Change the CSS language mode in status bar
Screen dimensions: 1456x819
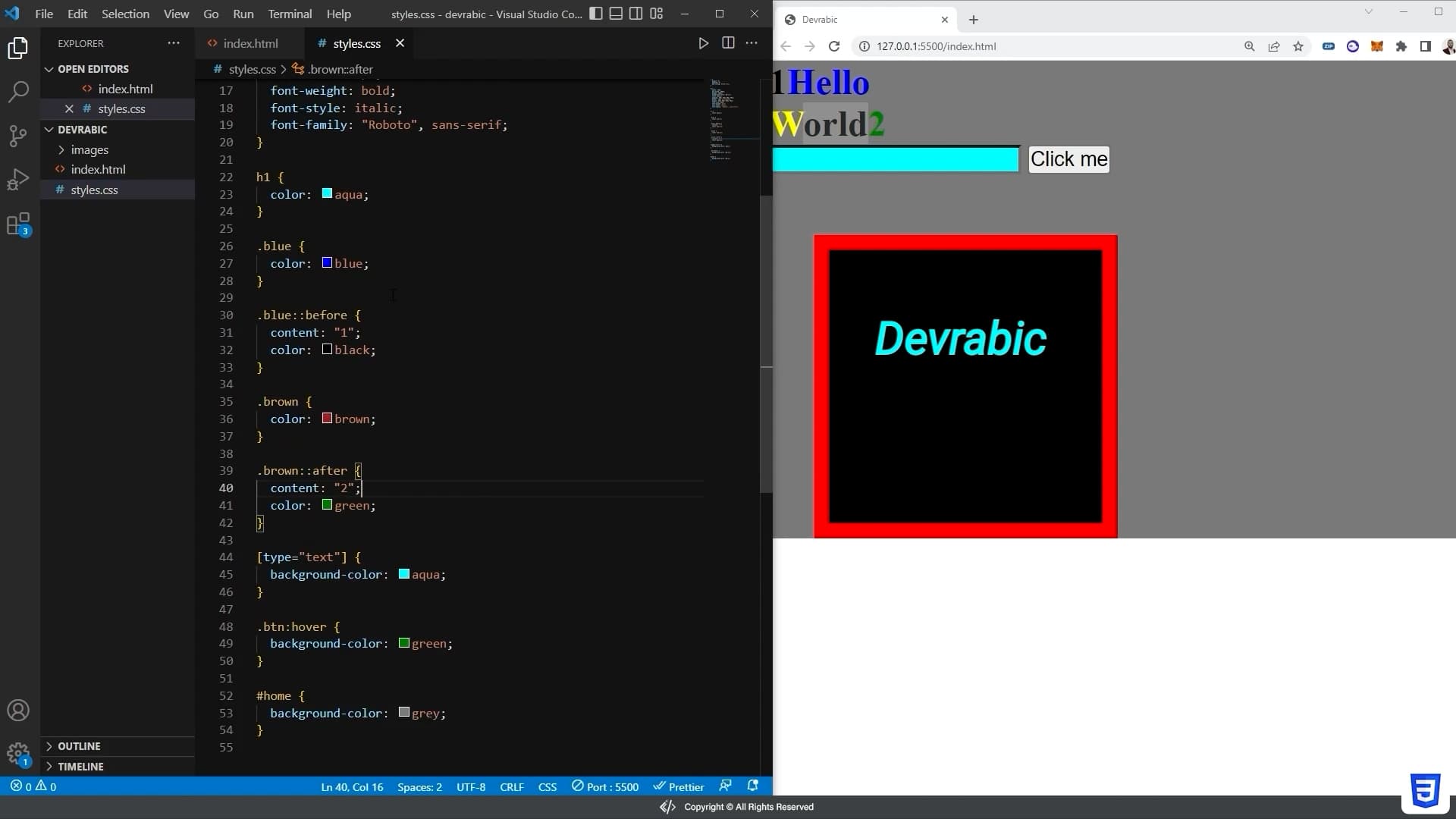pyautogui.click(x=548, y=786)
